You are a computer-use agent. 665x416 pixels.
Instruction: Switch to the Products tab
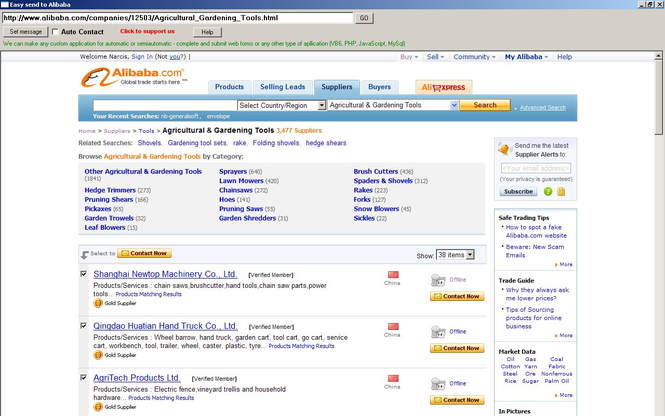pyautogui.click(x=229, y=87)
